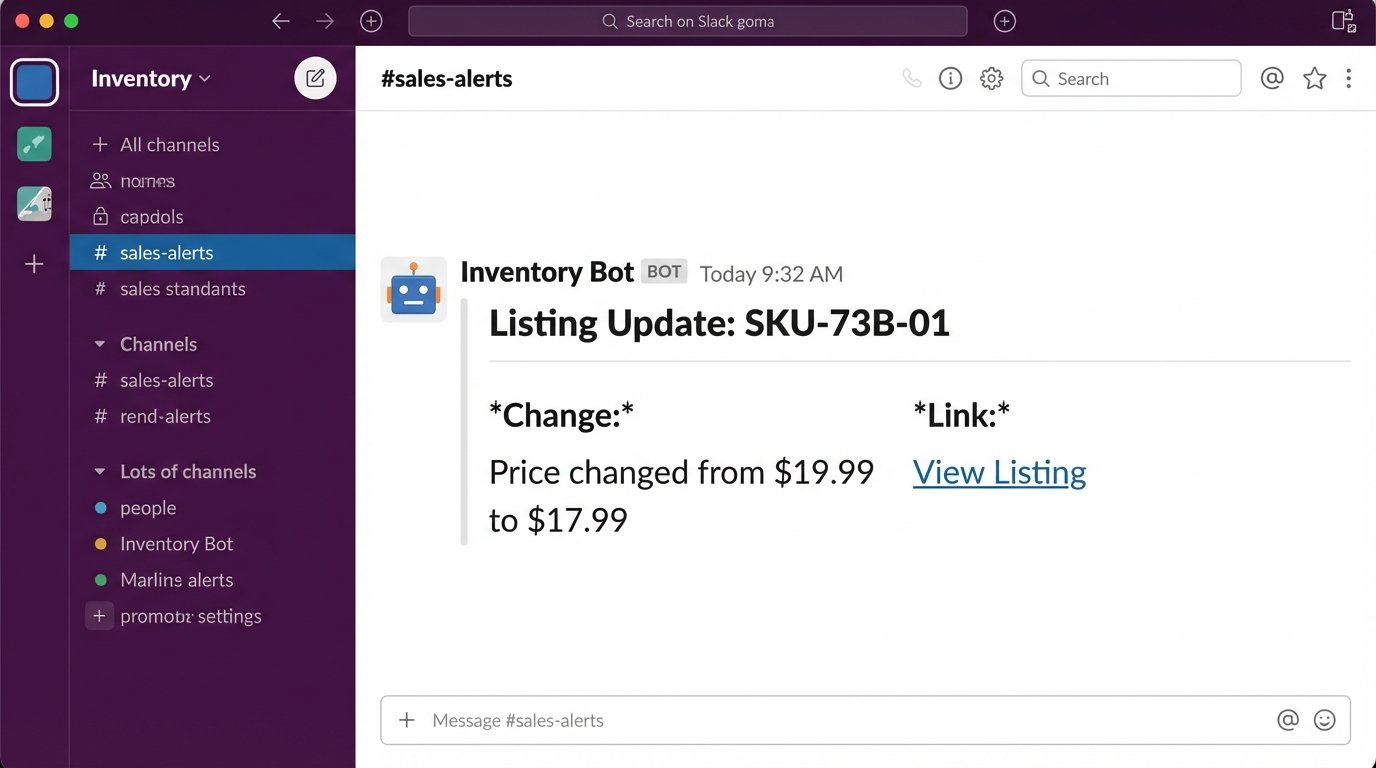Click the View Listing link
Image resolution: width=1376 pixels, height=768 pixels.
(999, 471)
